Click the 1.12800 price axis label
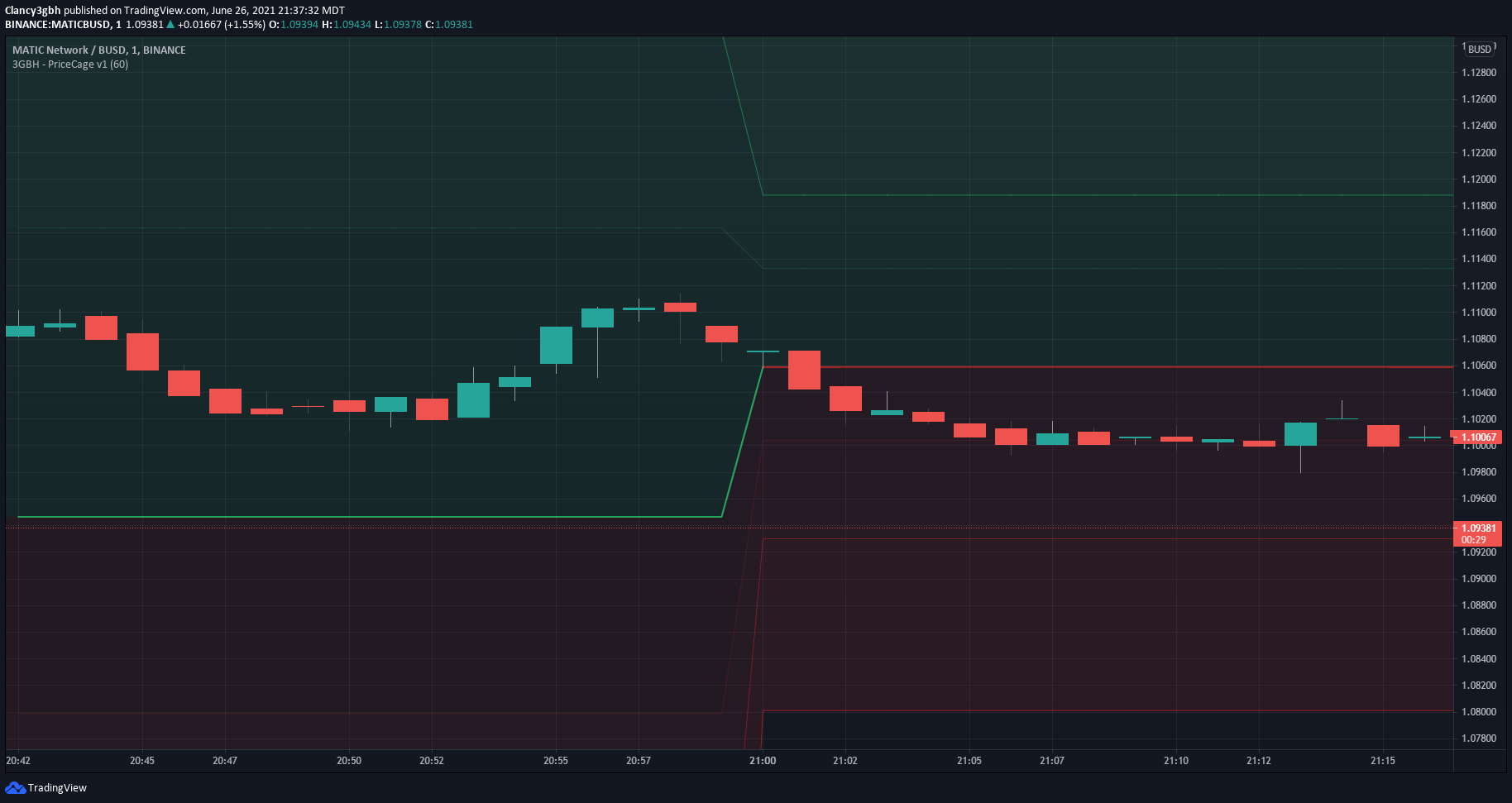 point(1479,73)
